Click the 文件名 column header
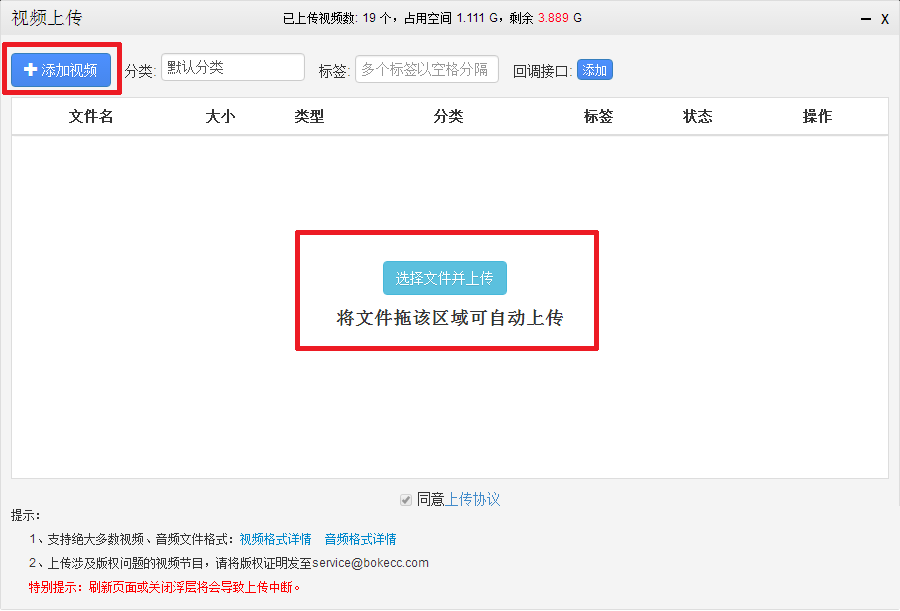The height and width of the screenshot is (611, 900). (x=91, y=117)
